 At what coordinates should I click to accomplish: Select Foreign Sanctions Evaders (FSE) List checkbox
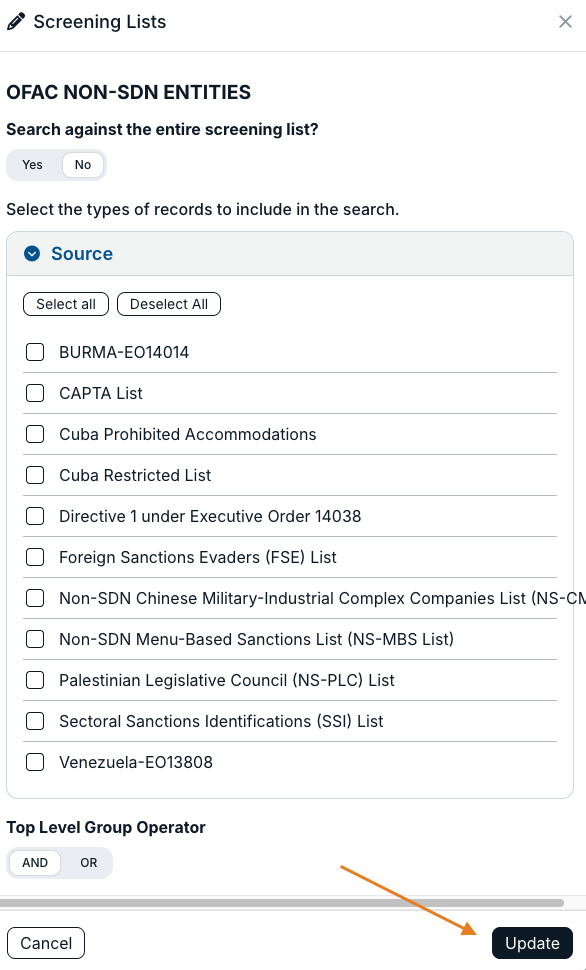(x=35, y=557)
